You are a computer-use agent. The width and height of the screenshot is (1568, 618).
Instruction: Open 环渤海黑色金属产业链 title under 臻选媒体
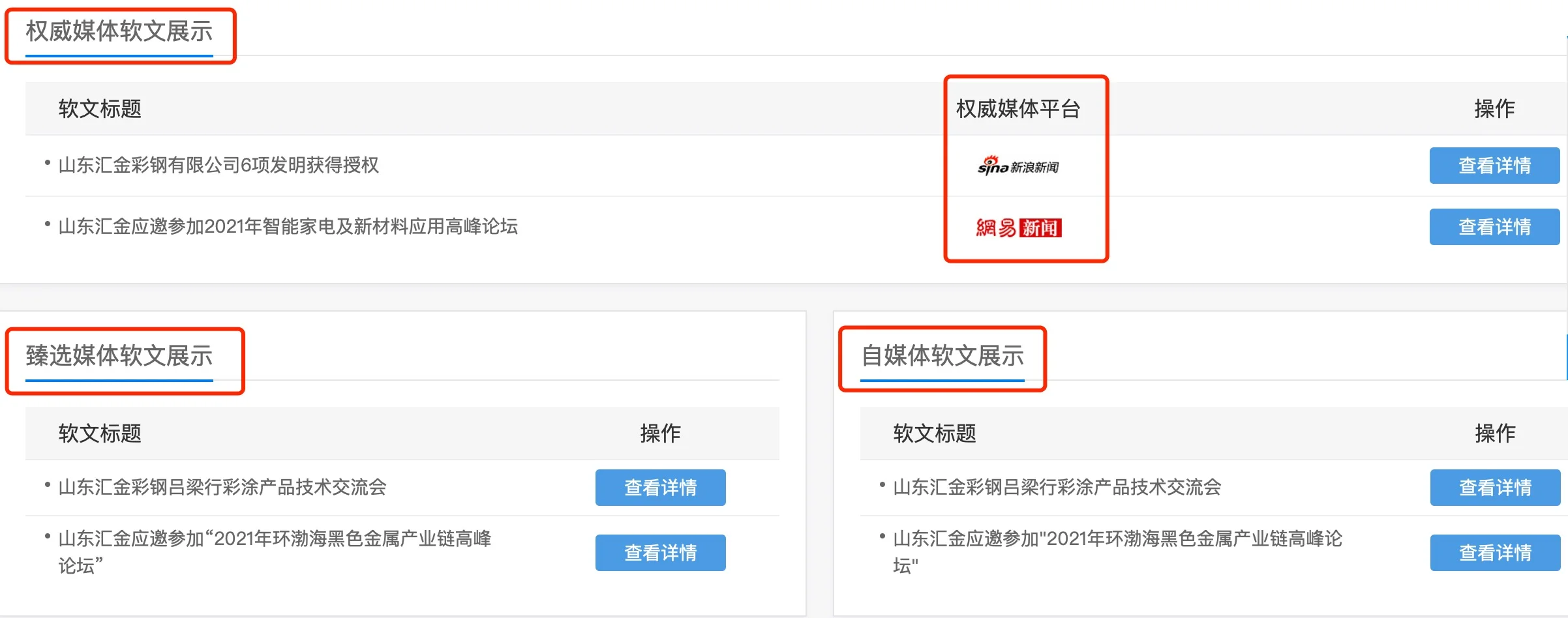coord(275,552)
